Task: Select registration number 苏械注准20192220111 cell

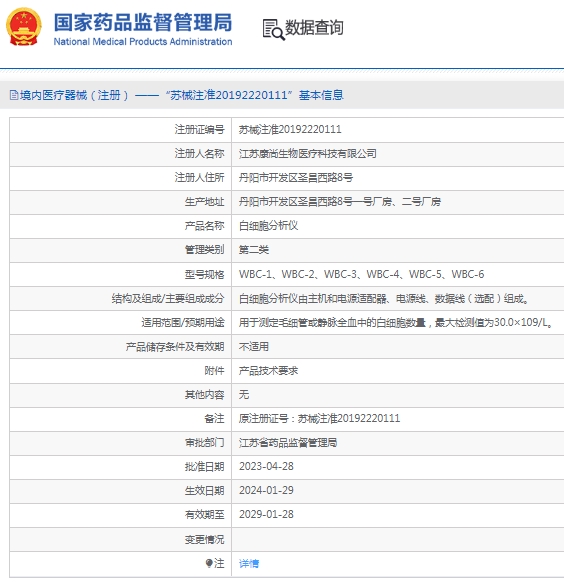Action: 290,130
